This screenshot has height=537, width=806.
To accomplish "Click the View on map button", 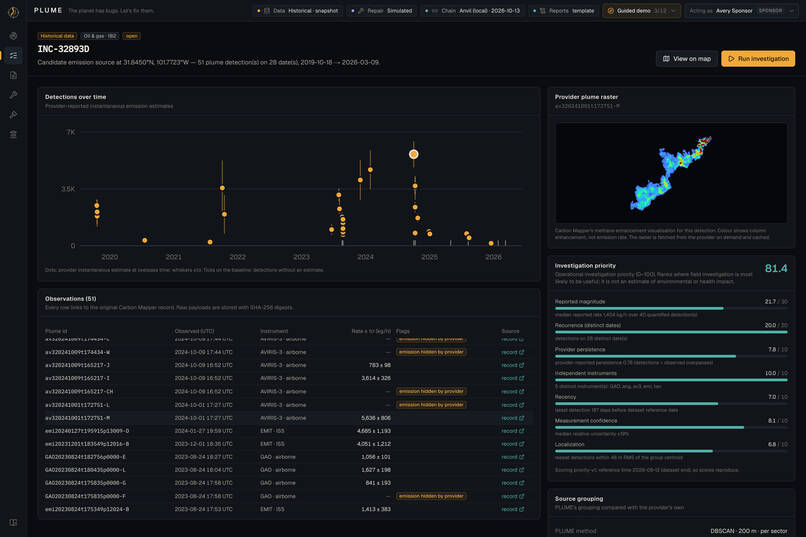I will point(687,59).
